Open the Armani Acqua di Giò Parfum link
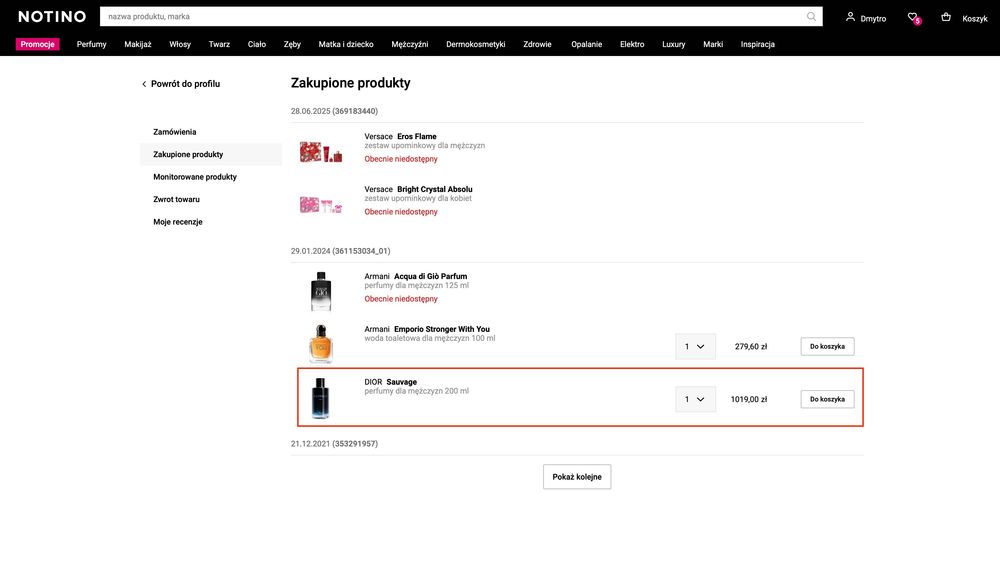The image size is (1000, 571). pyautogui.click(x=416, y=276)
